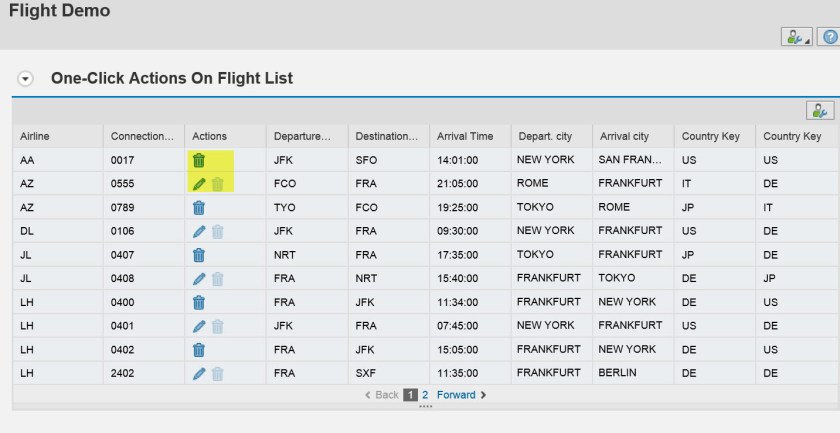Edit flight JL 0408 with pencil icon
The width and height of the screenshot is (840, 433).
(x=199, y=278)
